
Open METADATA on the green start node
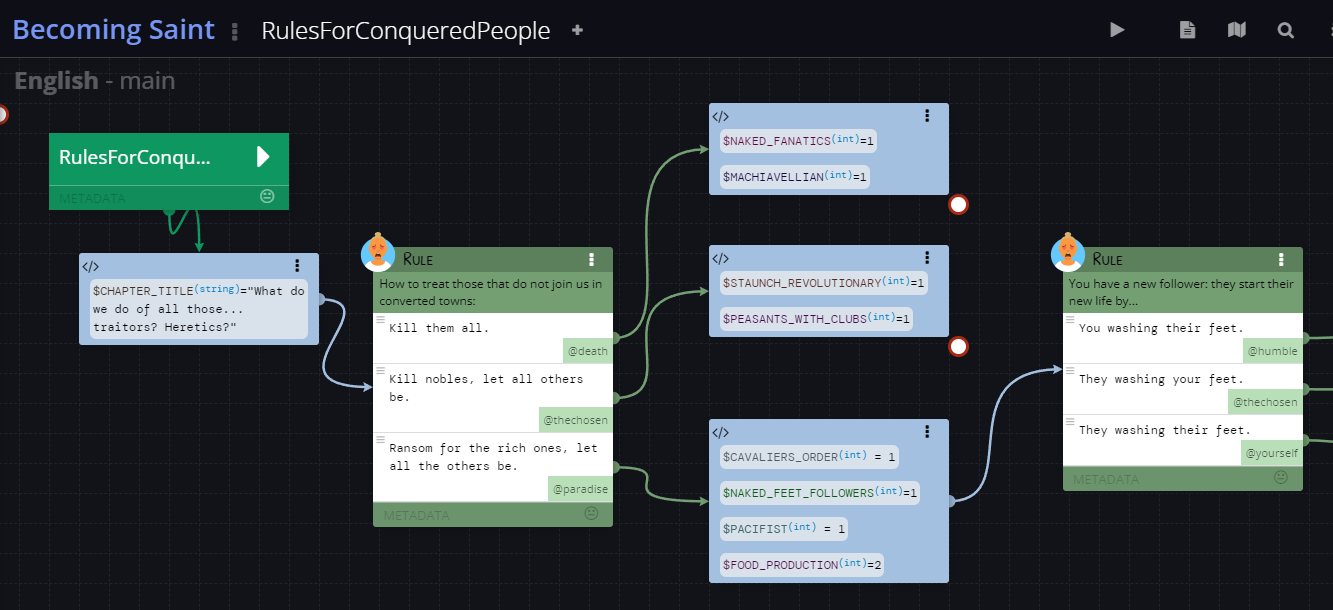coord(92,198)
